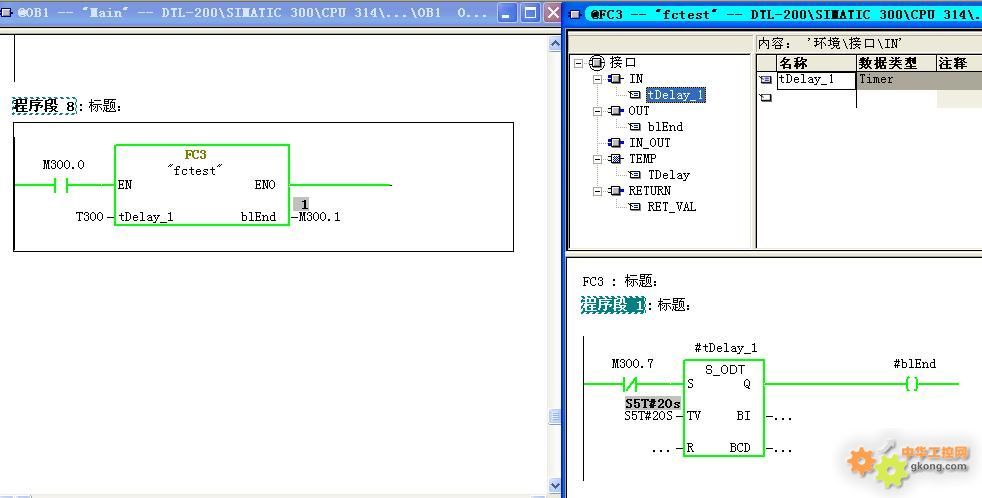
Task: Click the M300.7 normally closed contact
Action: point(630,383)
